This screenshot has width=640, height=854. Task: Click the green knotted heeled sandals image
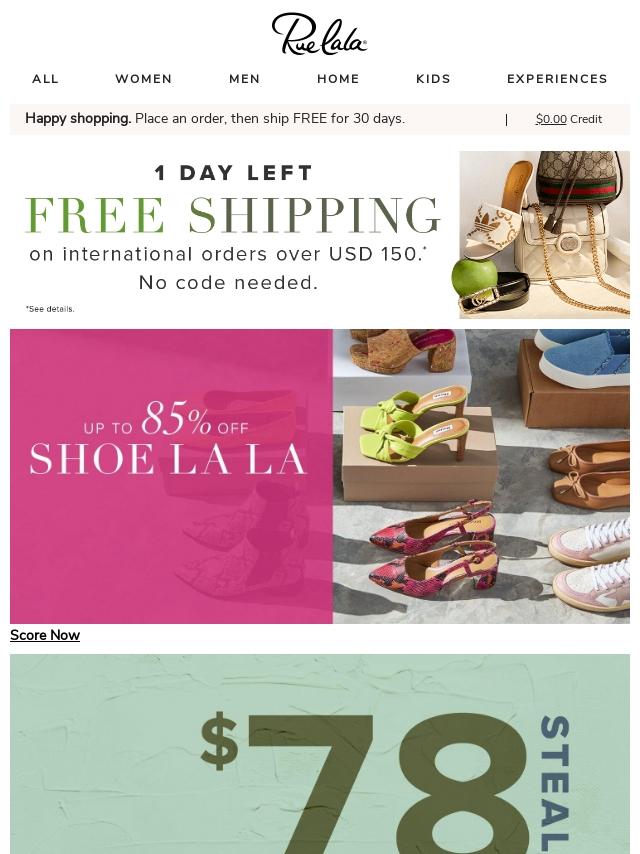coord(414,420)
